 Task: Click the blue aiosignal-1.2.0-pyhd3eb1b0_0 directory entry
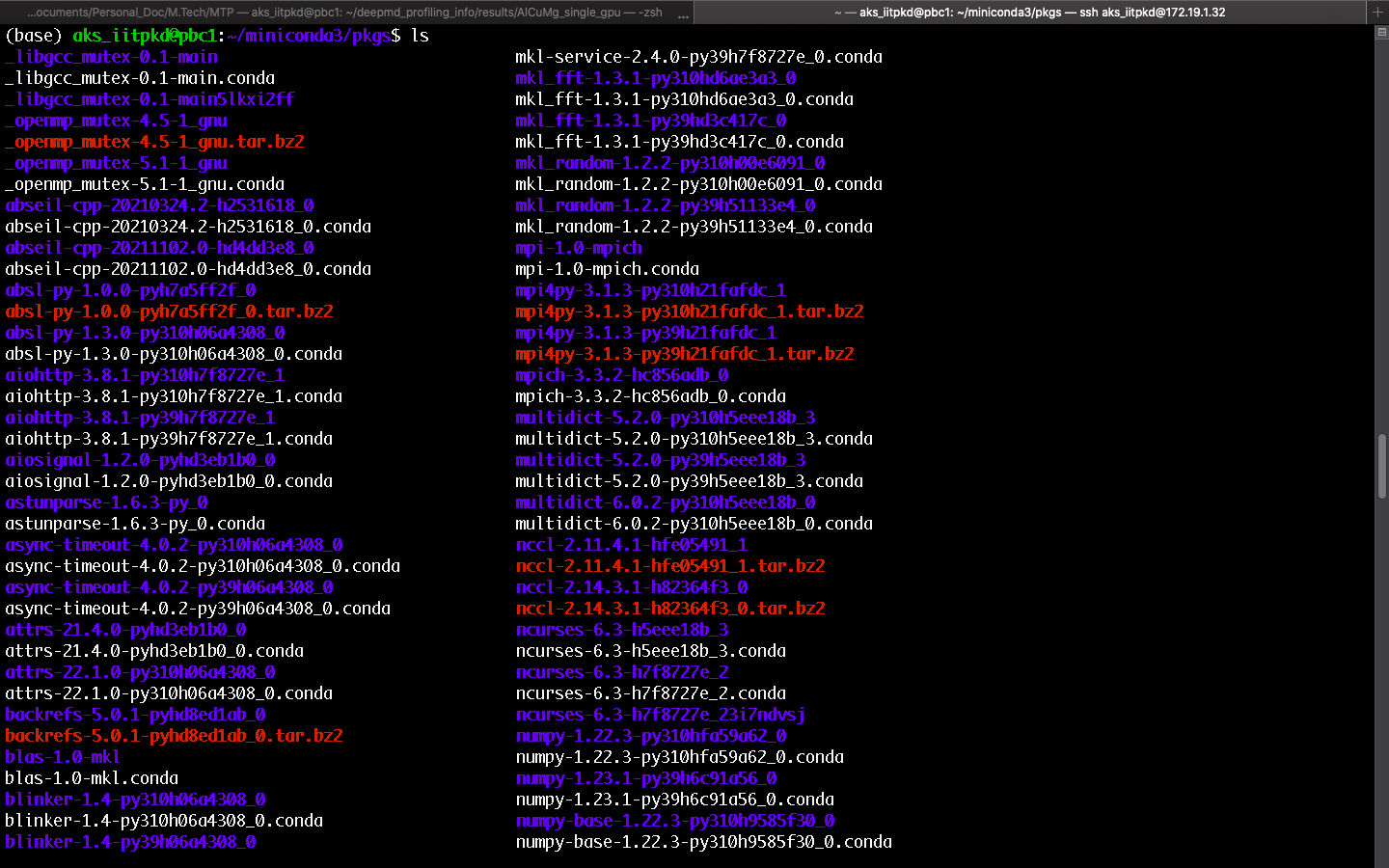tap(140, 460)
